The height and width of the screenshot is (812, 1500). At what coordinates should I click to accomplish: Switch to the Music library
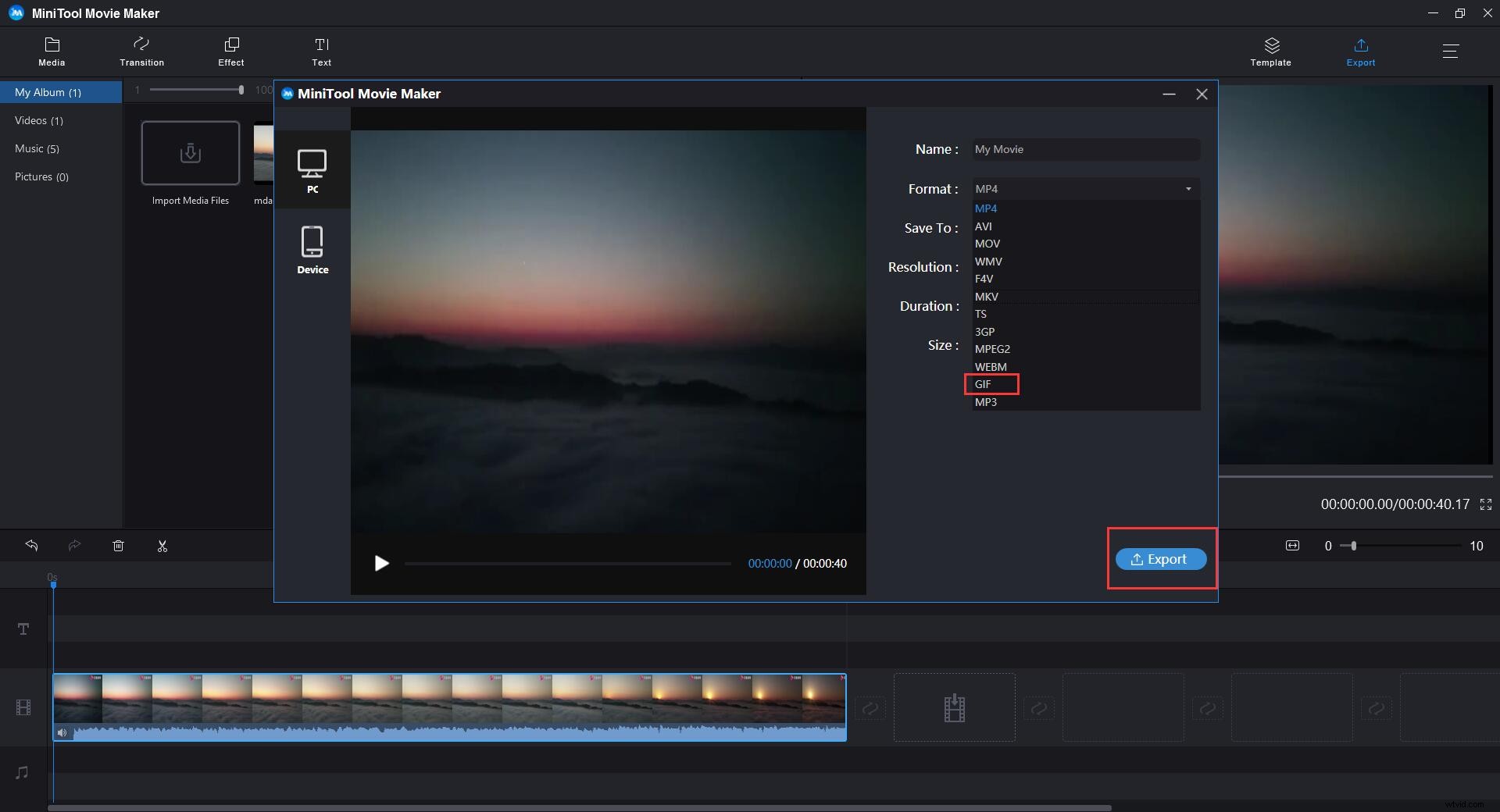tap(37, 148)
